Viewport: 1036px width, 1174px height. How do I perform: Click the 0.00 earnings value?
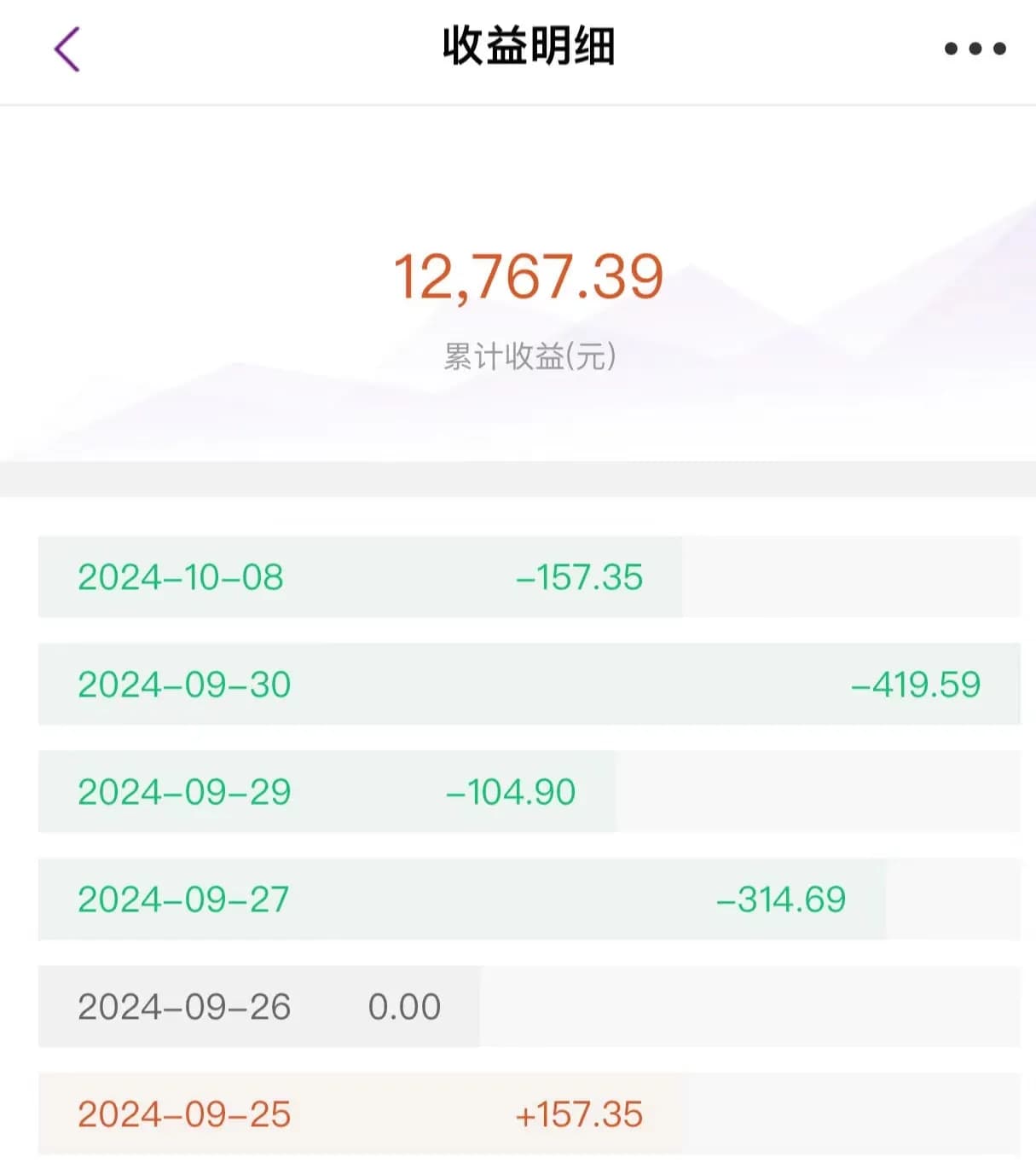click(404, 1007)
